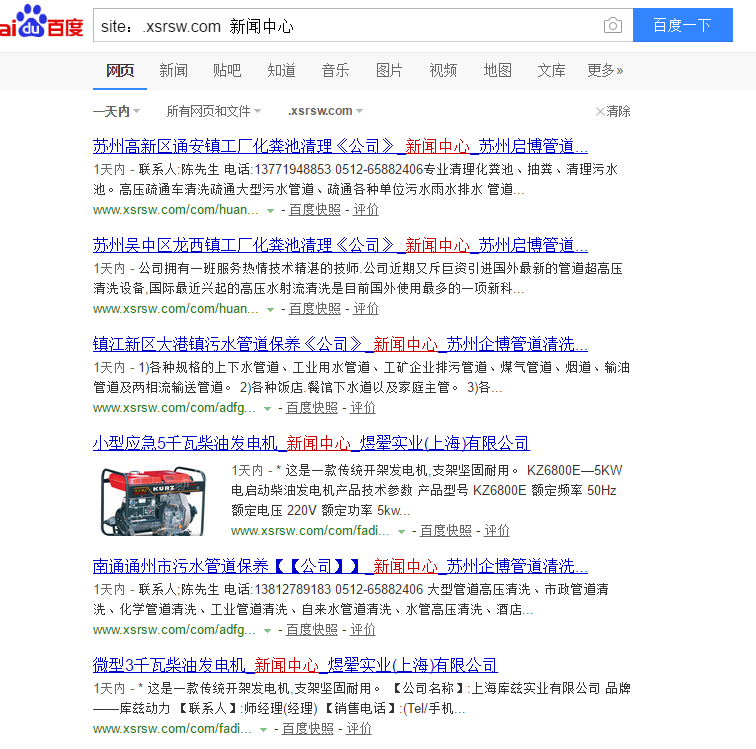Screen dimensions: 756x749
Task: Open the 知道 tab
Action: tap(282, 70)
